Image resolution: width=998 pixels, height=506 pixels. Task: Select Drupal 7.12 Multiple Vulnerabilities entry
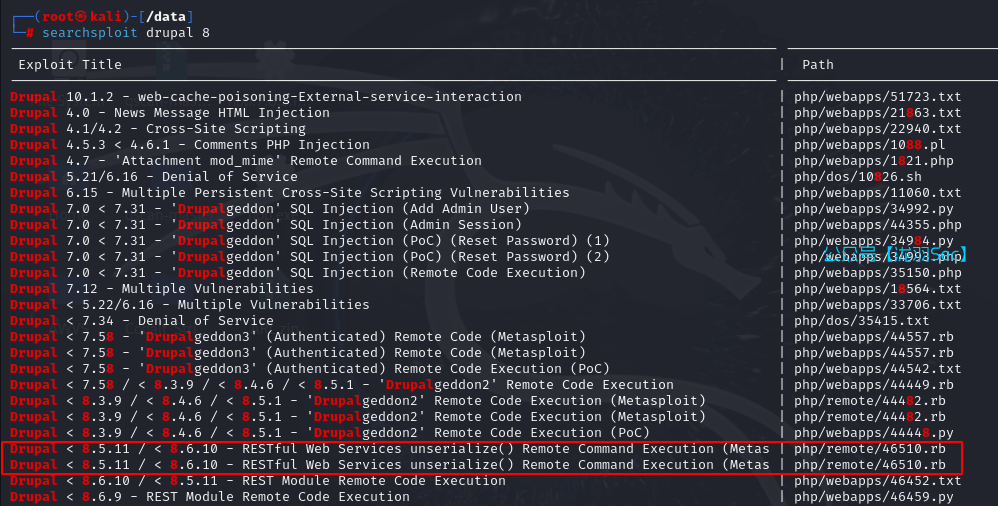(x=162, y=289)
